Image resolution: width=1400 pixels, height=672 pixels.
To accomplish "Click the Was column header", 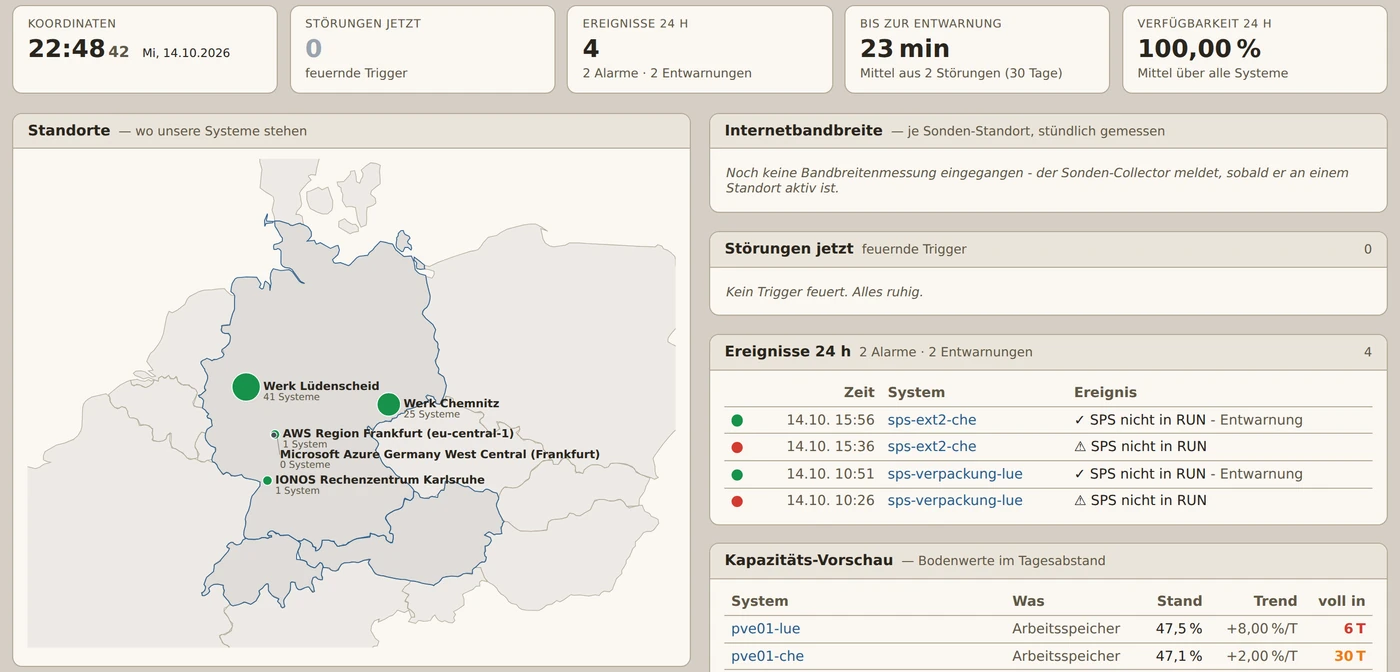I will pos(1028,601).
